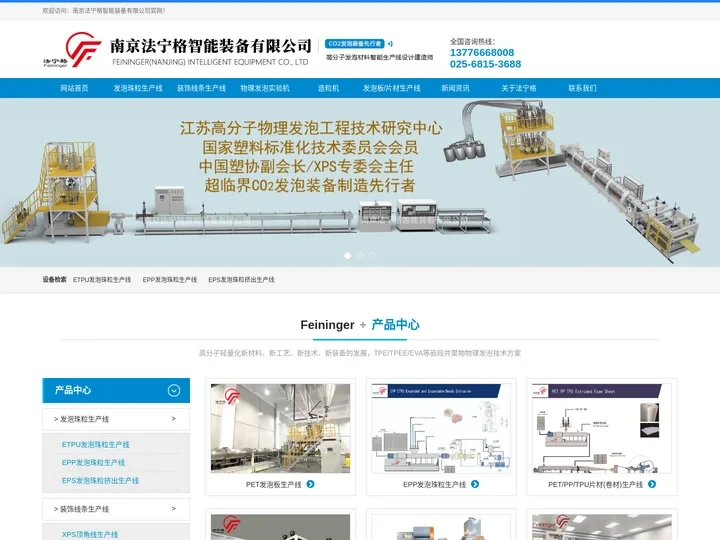This screenshot has height=540, width=720.
Task: Expand the 发泡珠粒生产线 sidebar category arrow
Action: (174, 419)
